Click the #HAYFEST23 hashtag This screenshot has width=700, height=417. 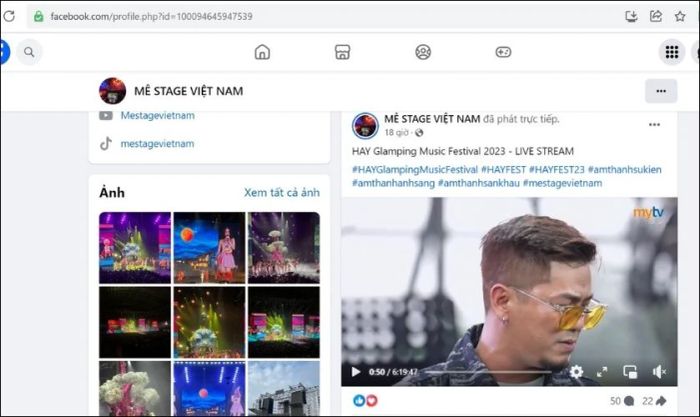557,170
